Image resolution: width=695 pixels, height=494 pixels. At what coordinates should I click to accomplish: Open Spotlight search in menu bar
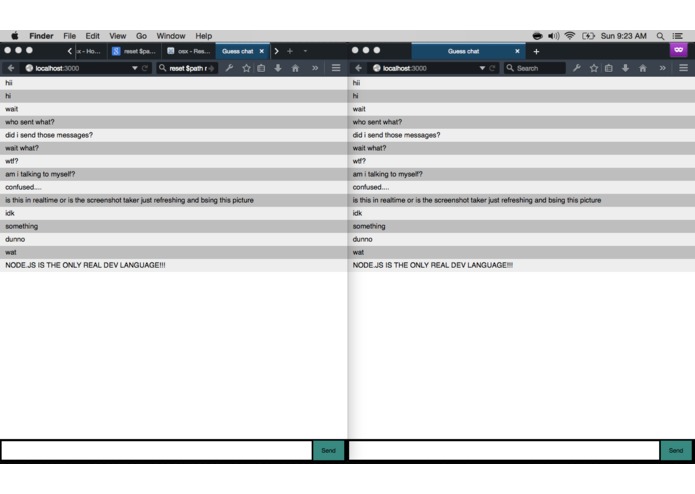click(x=660, y=36)
